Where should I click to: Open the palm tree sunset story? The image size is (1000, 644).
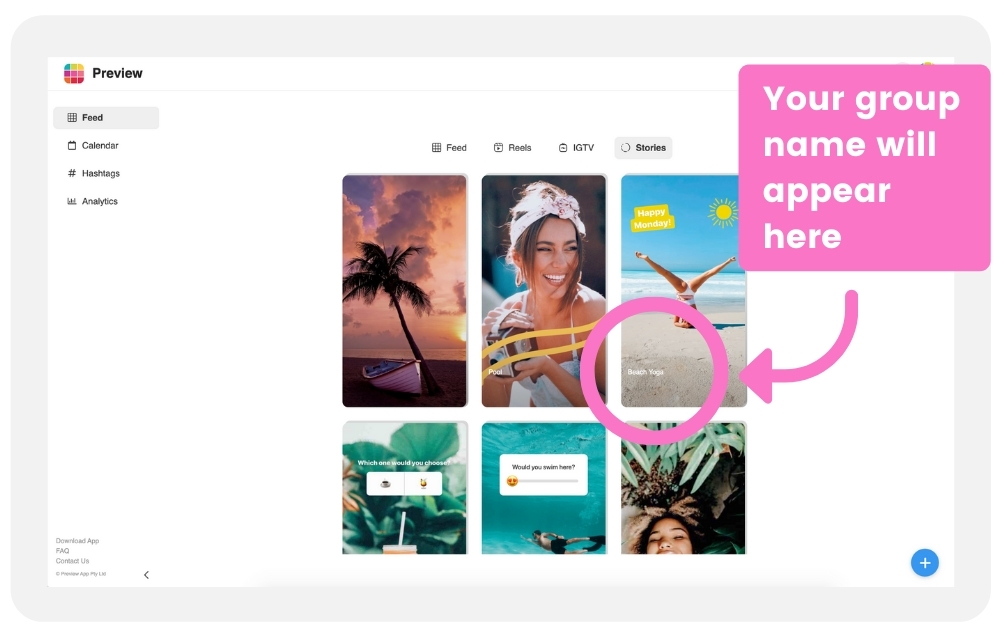[x=404, y=291]
